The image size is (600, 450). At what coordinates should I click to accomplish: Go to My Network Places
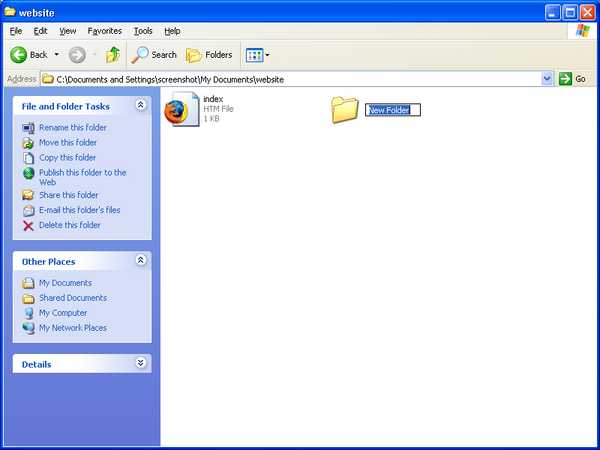pyautogui.click(x=73, y=328)
